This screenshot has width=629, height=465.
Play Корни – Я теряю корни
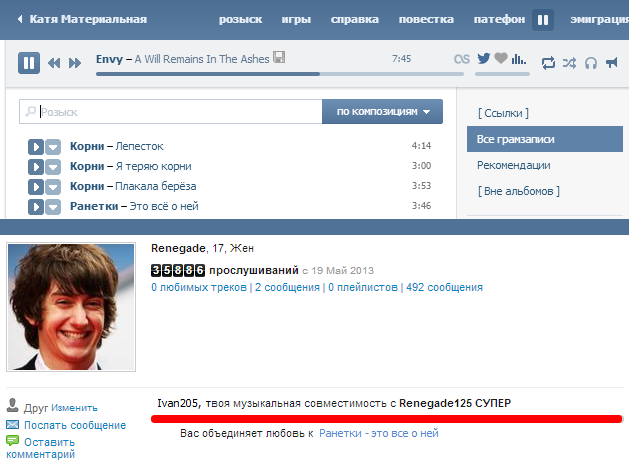tap(36, 167)
